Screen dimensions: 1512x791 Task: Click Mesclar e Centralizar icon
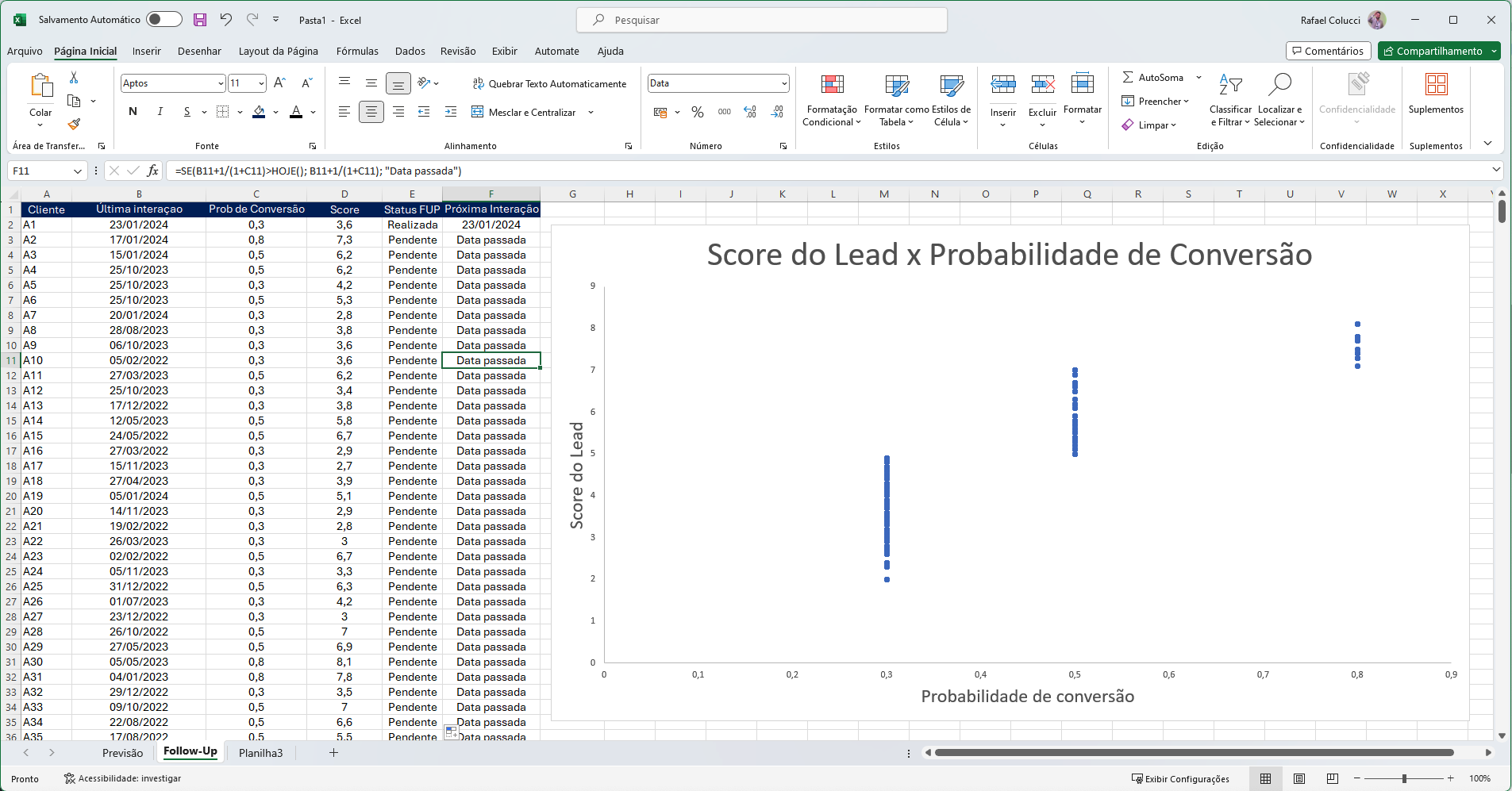(x=478, y=112)
